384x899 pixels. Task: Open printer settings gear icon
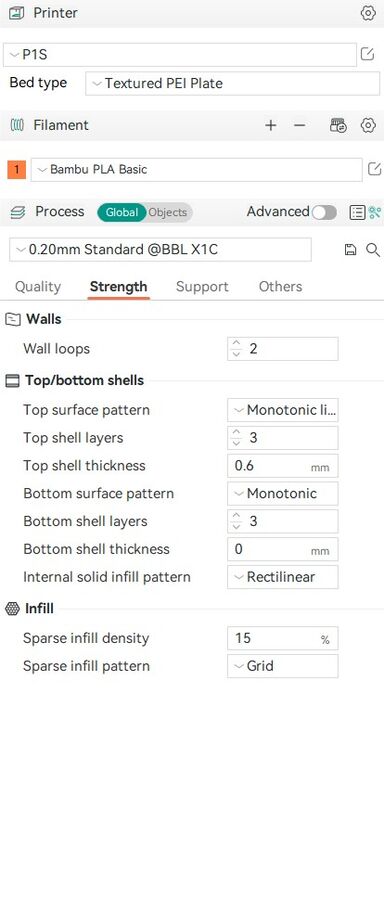point(368,13)
